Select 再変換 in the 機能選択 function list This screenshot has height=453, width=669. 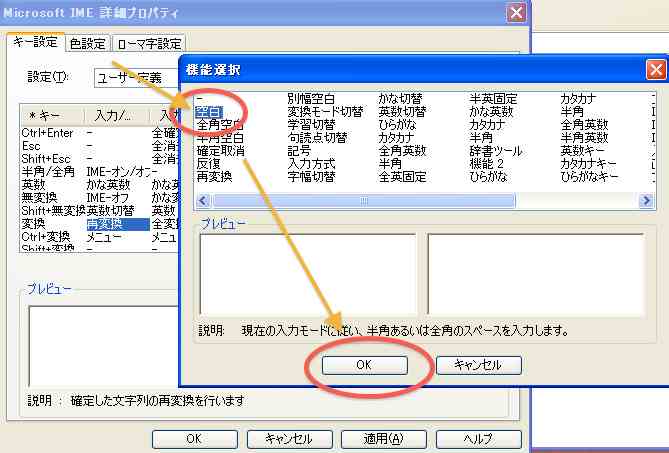point(214,177)
